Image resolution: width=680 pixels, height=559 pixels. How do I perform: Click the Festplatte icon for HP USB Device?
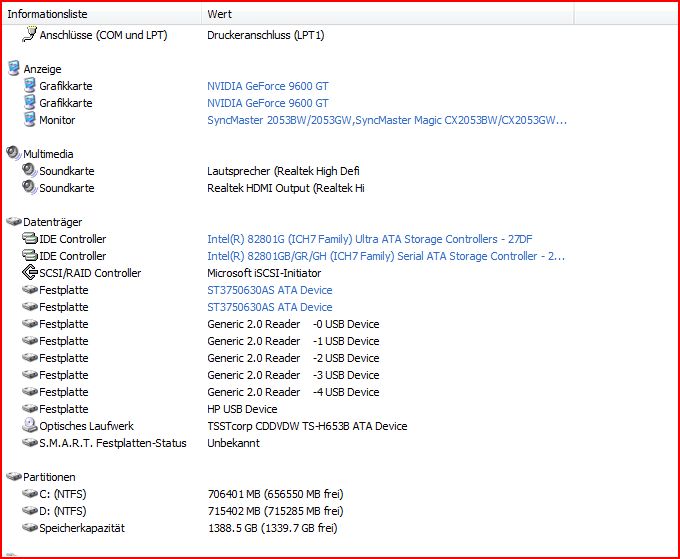tap(30, 408)
